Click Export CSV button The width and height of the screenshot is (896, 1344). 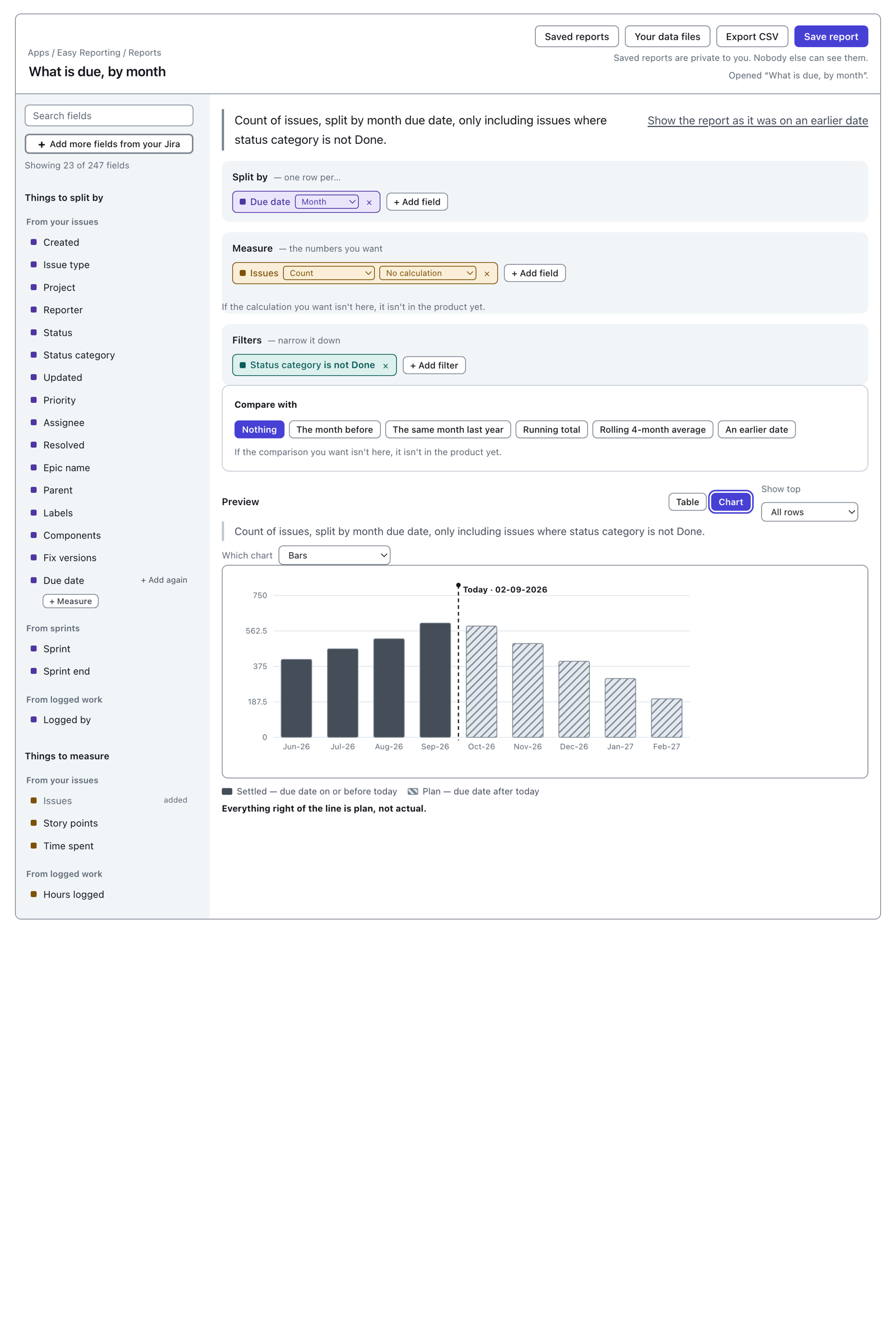752,36
